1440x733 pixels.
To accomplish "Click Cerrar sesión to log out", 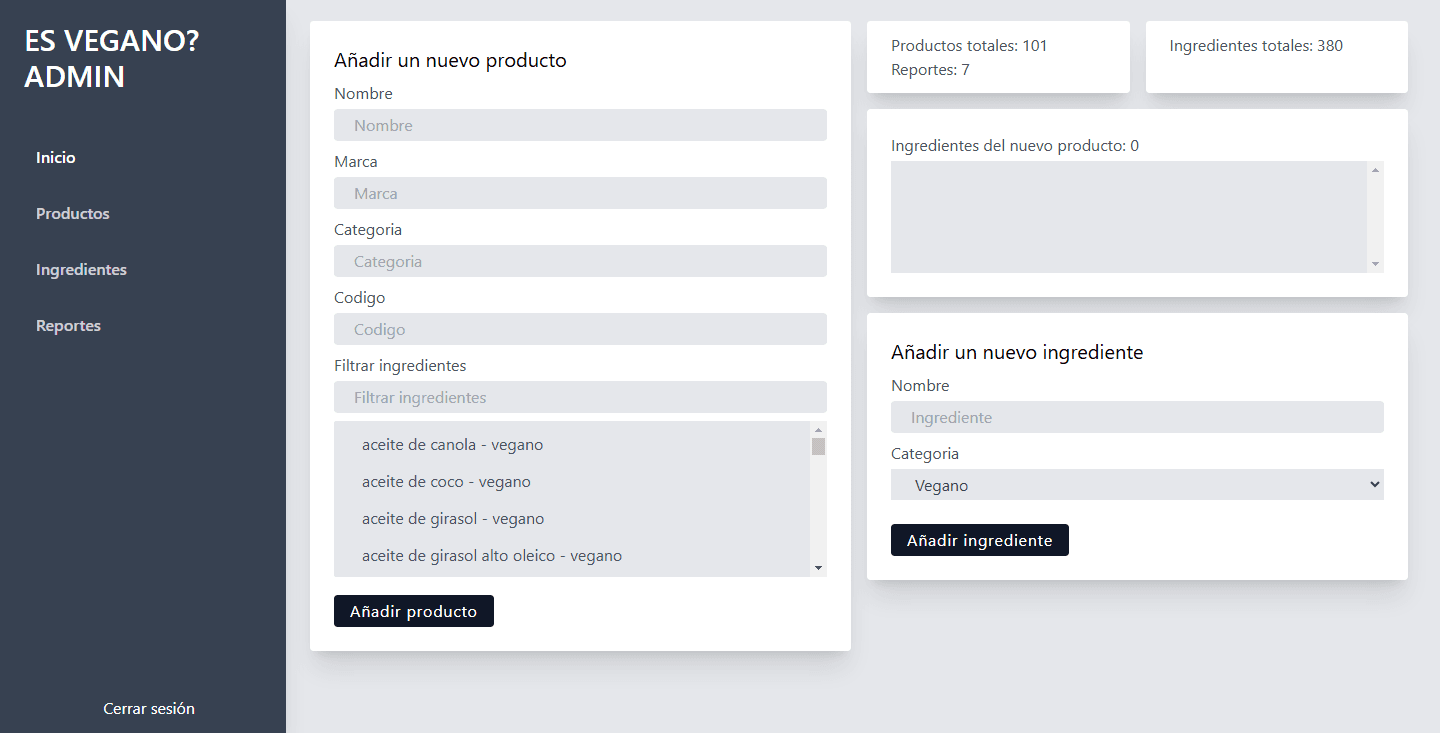I will 149,708.
